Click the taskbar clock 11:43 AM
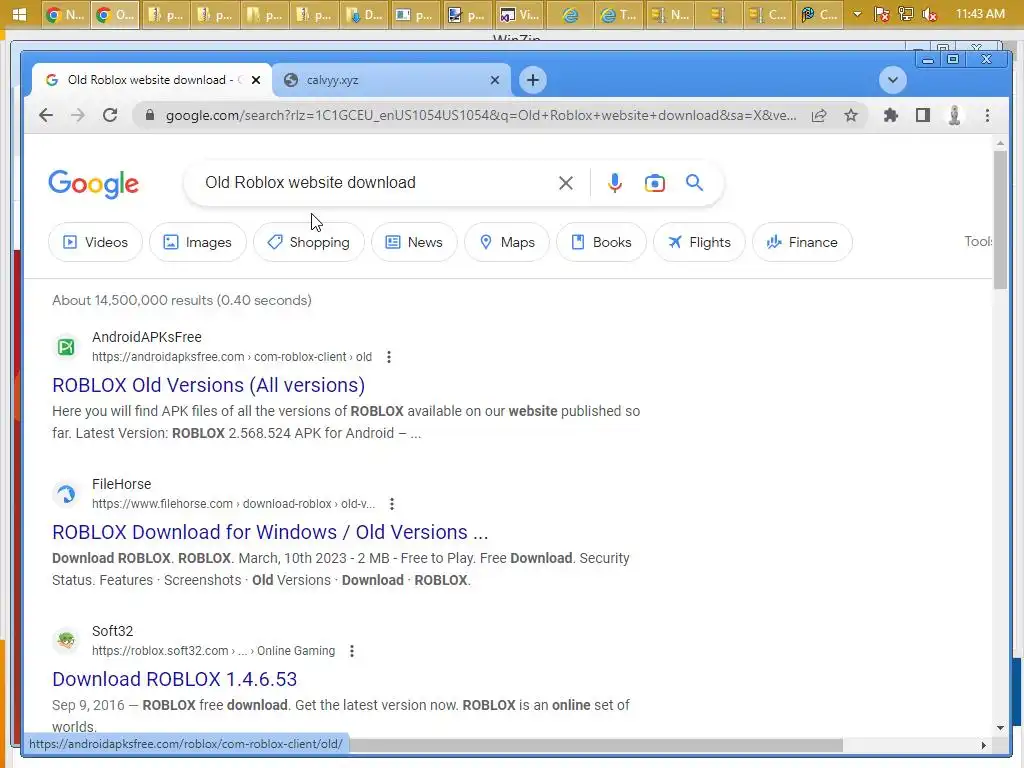The width and height of the screenshot is (1024, 768). click(980, 14)
